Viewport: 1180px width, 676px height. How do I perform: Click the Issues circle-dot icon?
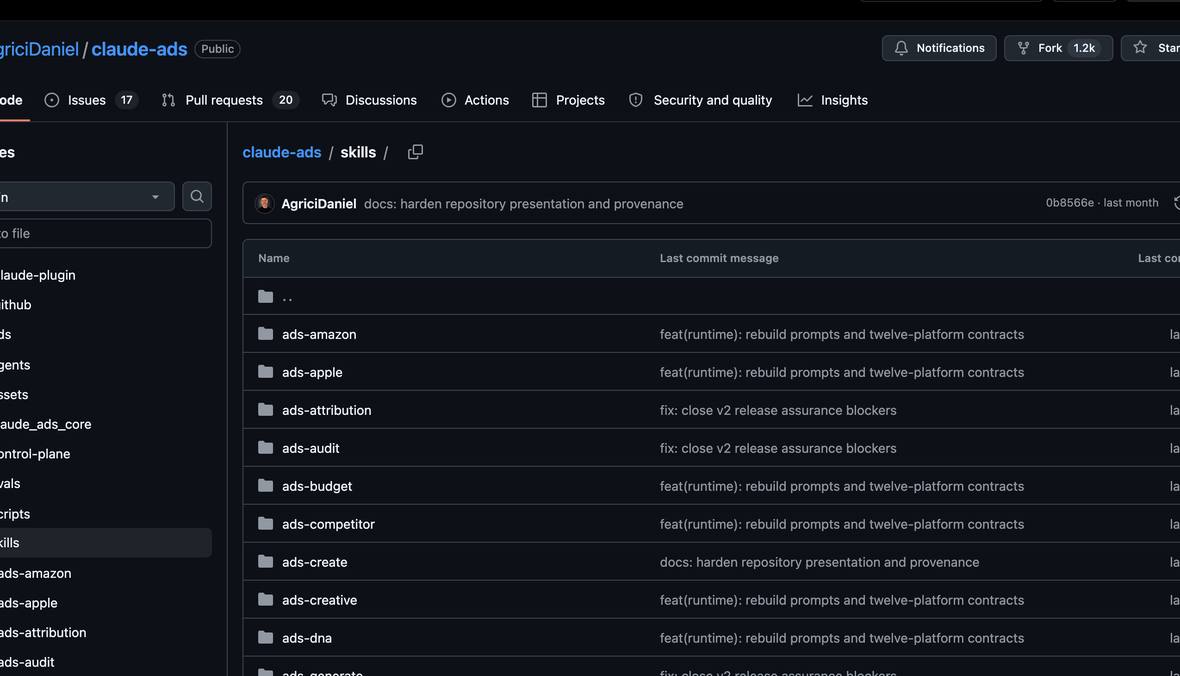[51, 100]
